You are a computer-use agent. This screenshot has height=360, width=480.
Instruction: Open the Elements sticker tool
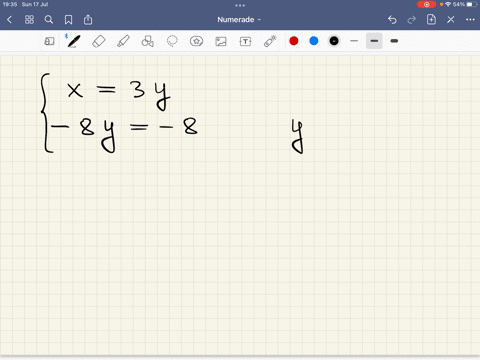[196, 41]
